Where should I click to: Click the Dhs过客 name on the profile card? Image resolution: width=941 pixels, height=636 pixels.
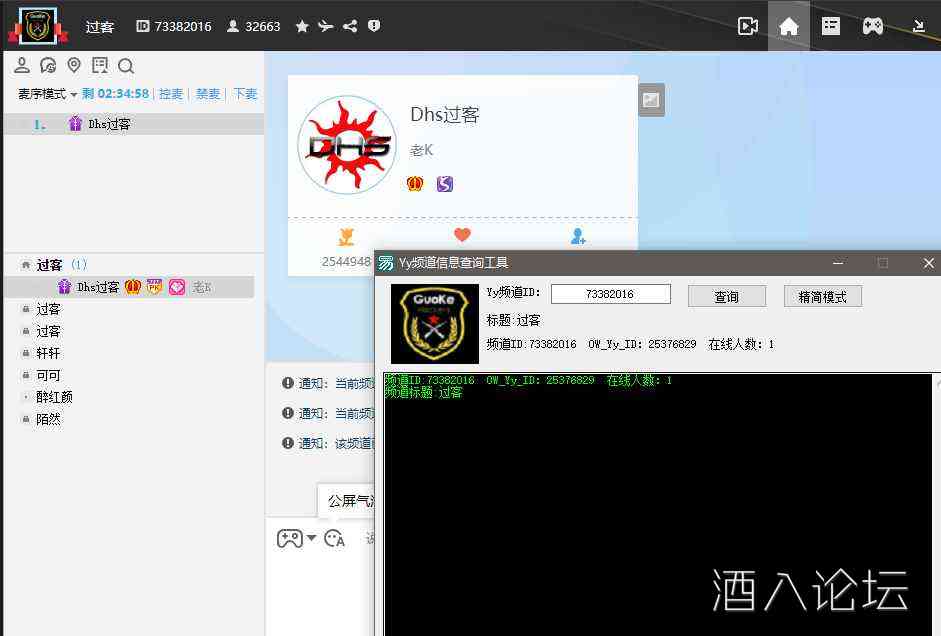pos(445,114)
